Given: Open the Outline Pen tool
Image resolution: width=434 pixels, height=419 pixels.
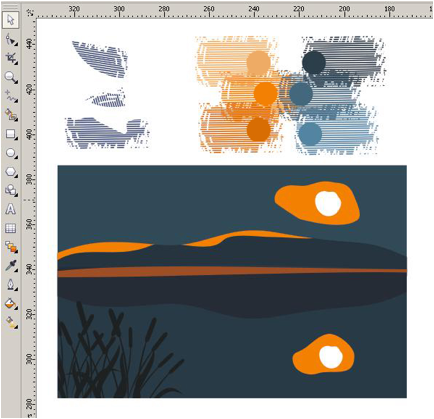Looking at the screenshot, I should pos(11,285).
